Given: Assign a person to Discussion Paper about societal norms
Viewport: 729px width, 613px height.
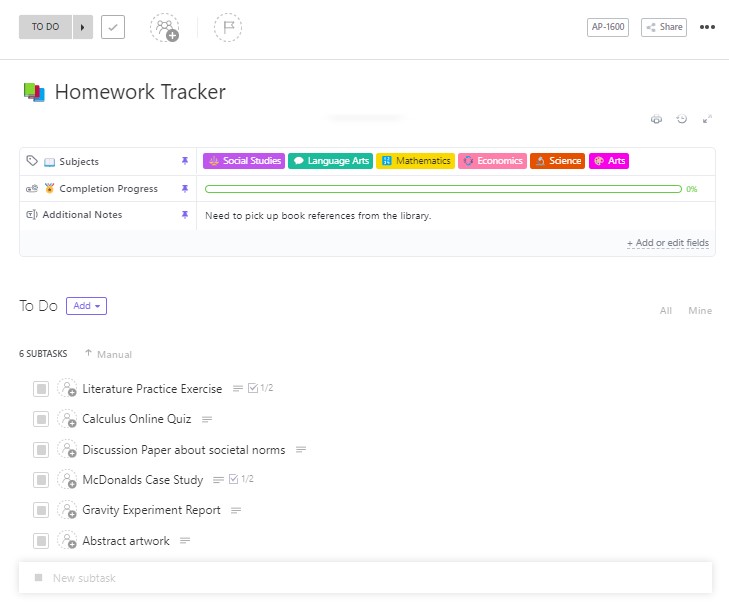Looking at the screenshot, I should click(x=68, y=450).
